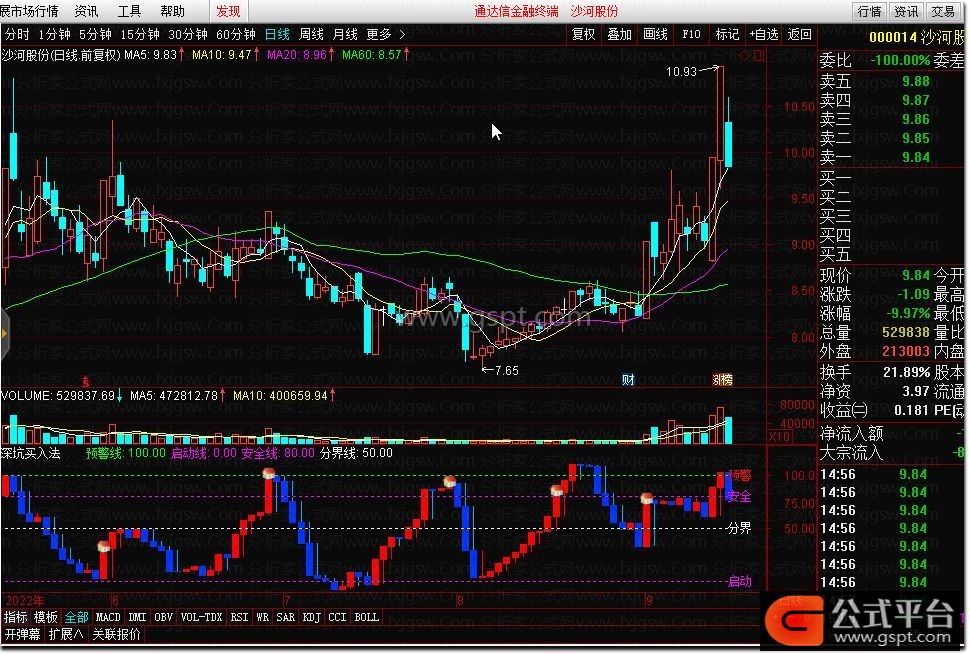Switch indicator to CCI

[337, 617]
